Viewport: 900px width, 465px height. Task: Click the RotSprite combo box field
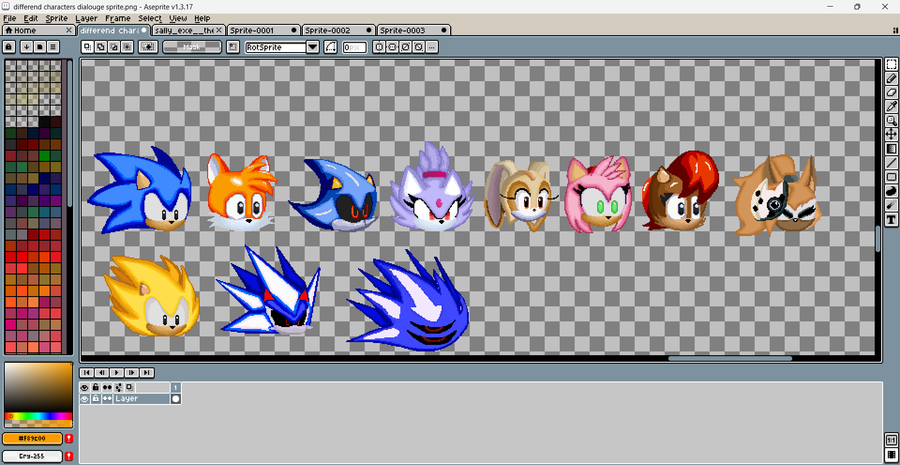pyautogui.click(x=276, y=47)
